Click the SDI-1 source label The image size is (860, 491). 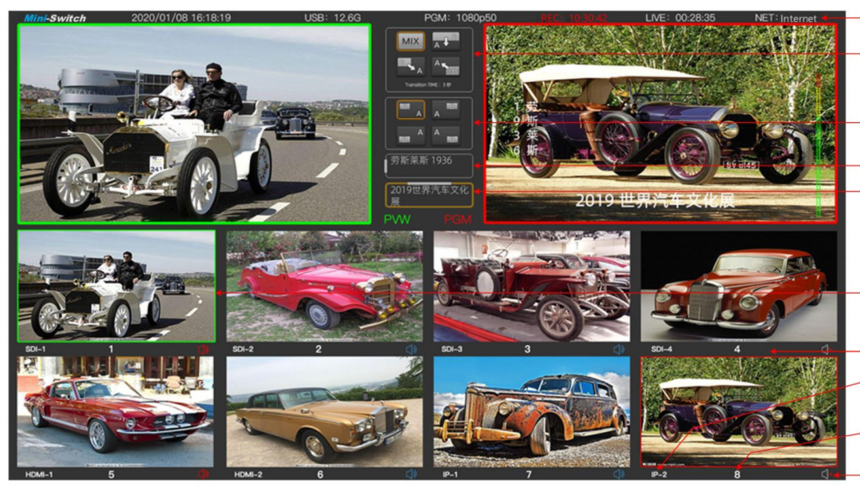35,349
